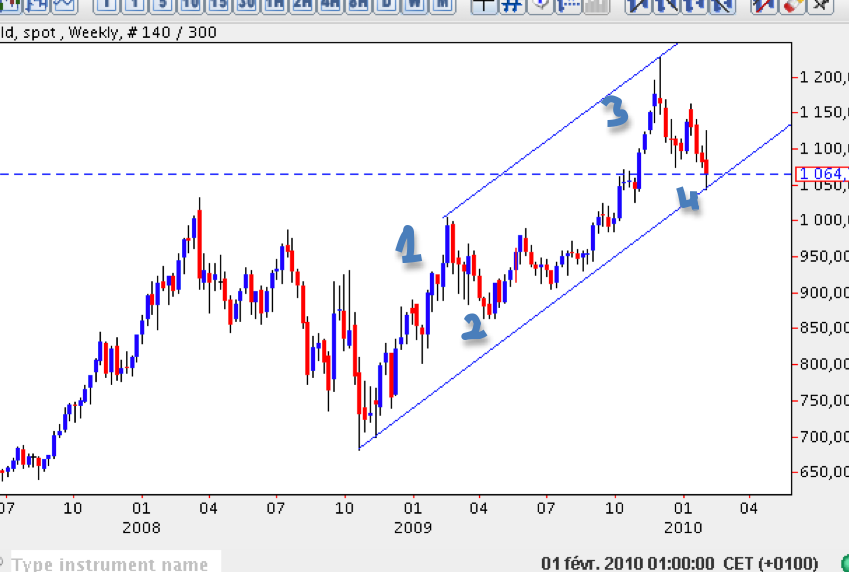Select the weekly 'W' timeframe button
The width and height of the screenshot is (849, 572).
[x=414, y=5]
